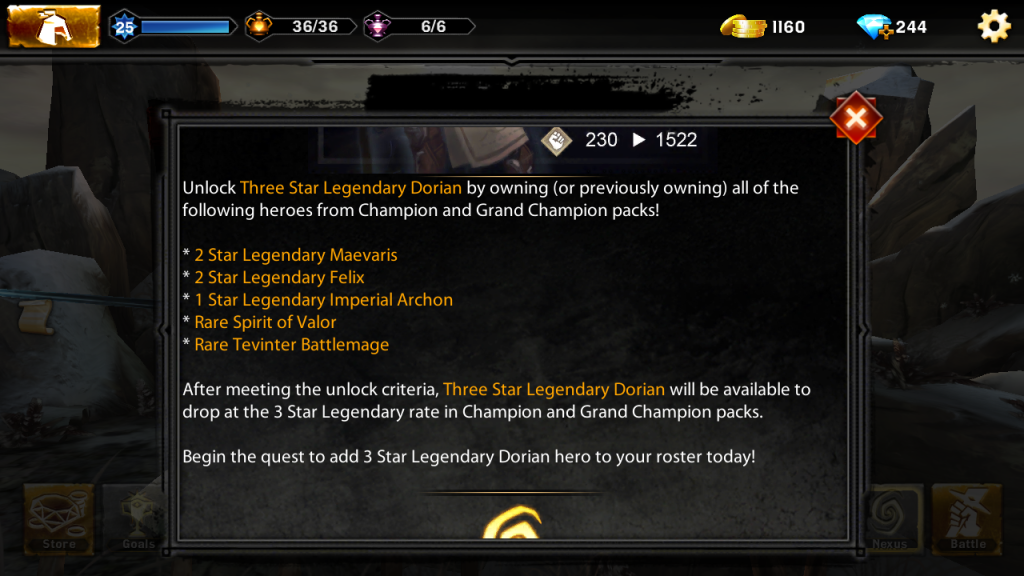Close the Dorian unlock dialog
Viewport: 1024px width, 576px height.
tap(856, 118)
